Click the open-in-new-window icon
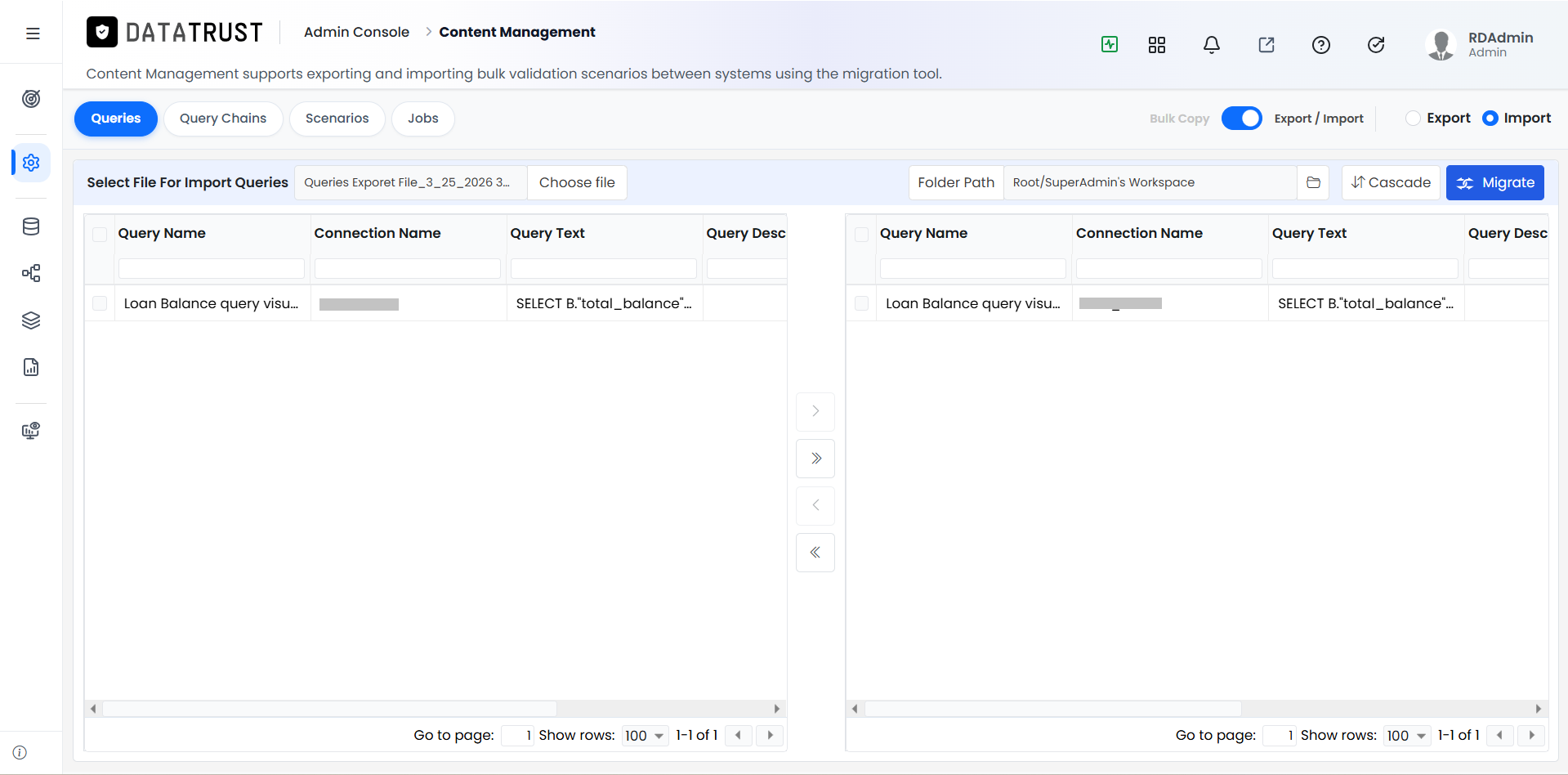The width and height of the screenshot is (1568, 775). pos(1266,45)
